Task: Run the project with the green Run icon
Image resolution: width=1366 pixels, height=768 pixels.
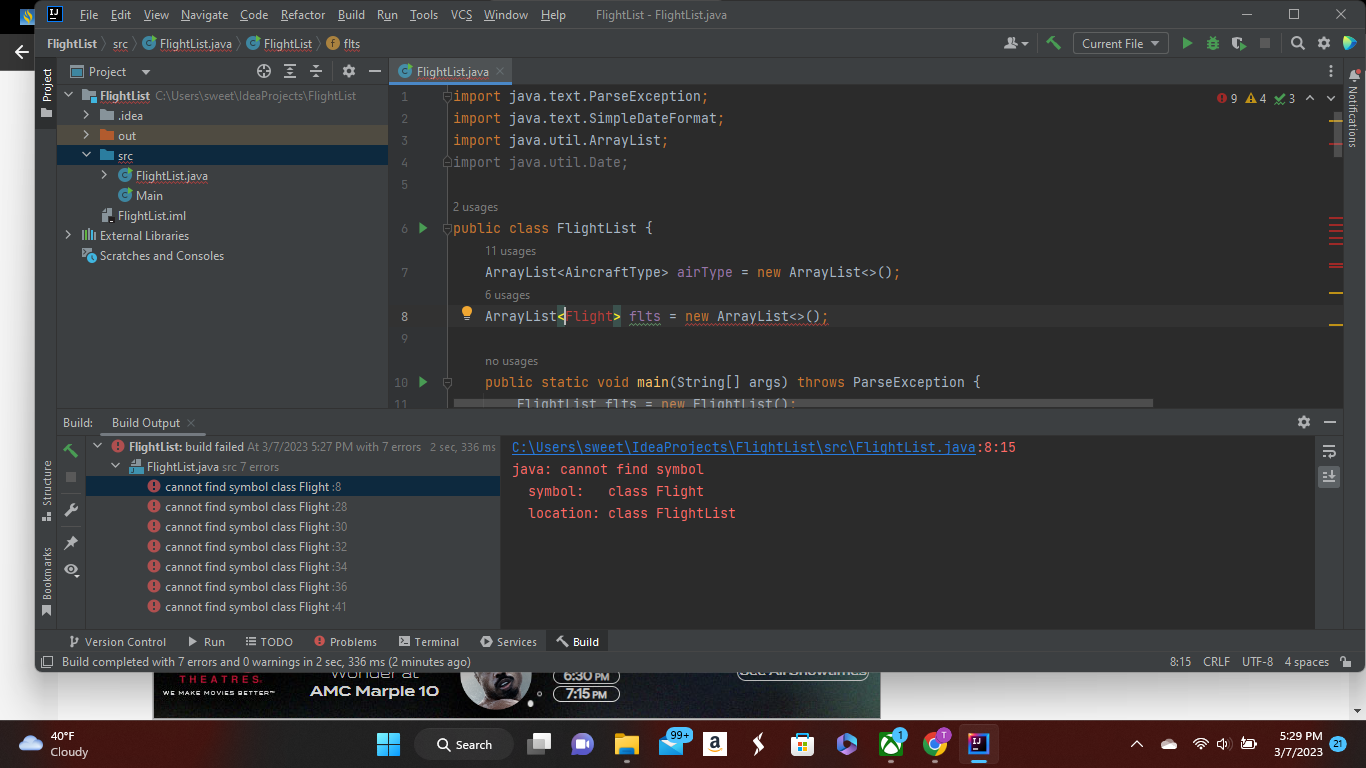Action: coord(1186,43)
